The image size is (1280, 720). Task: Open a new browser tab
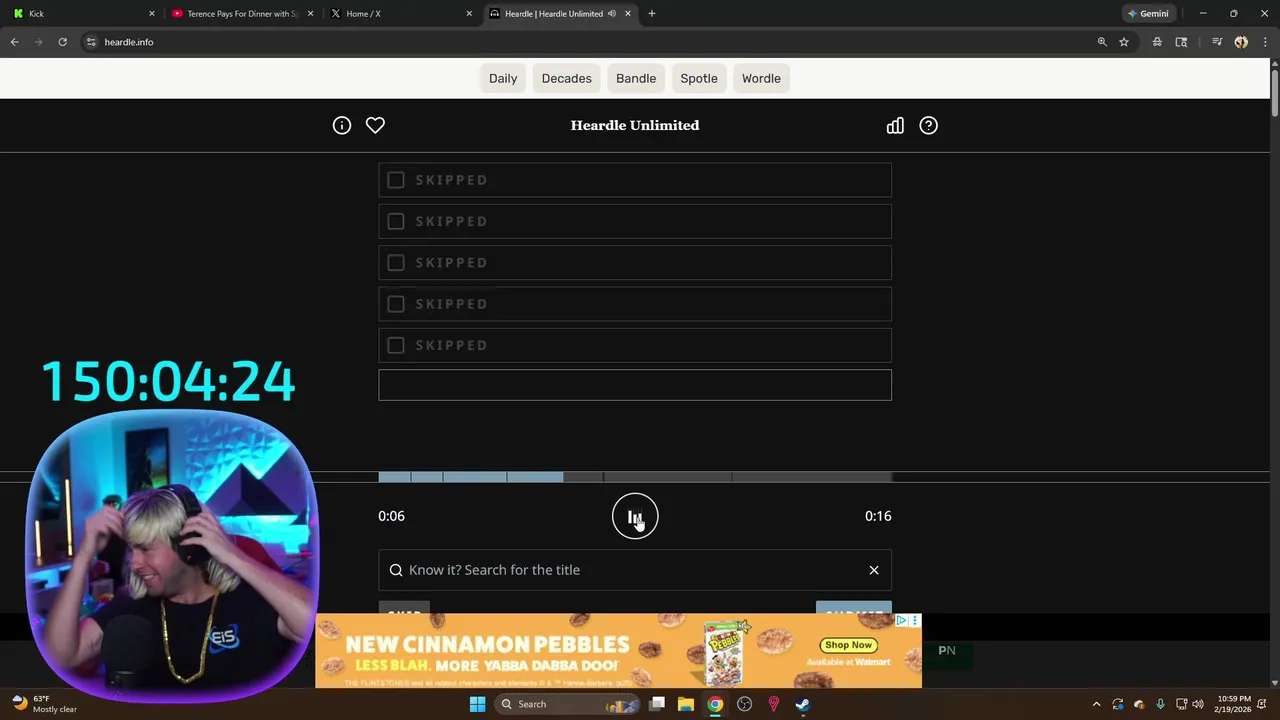point(652,14)
